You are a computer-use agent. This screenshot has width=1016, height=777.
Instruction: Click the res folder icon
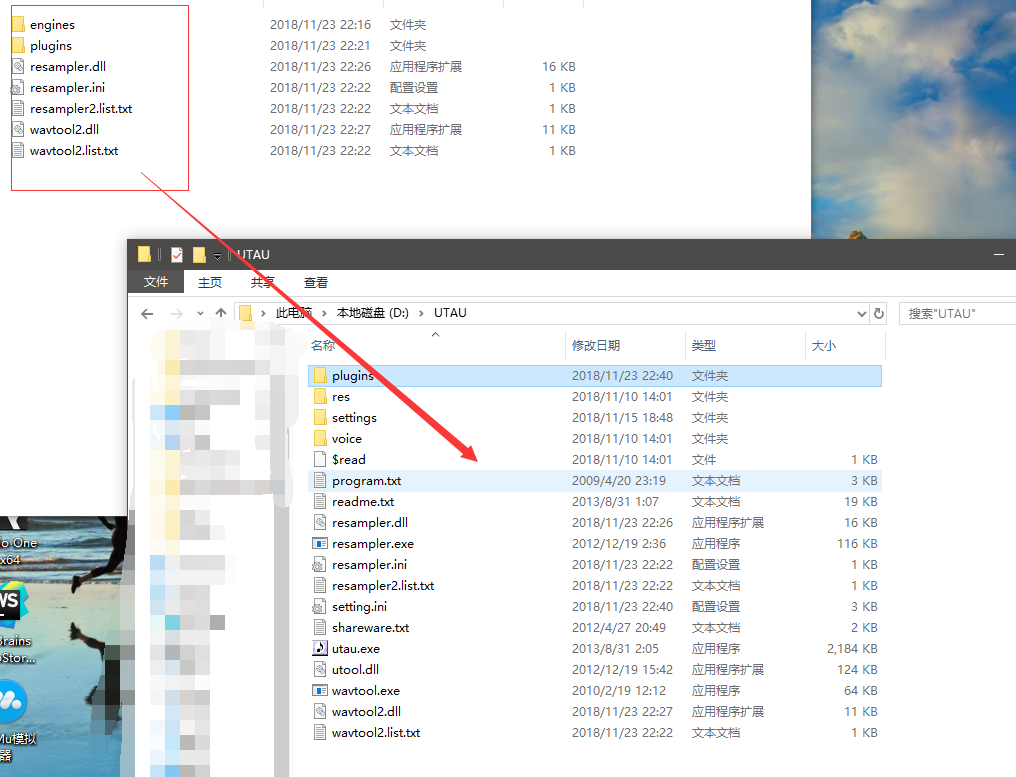click(x=319, y=397)
